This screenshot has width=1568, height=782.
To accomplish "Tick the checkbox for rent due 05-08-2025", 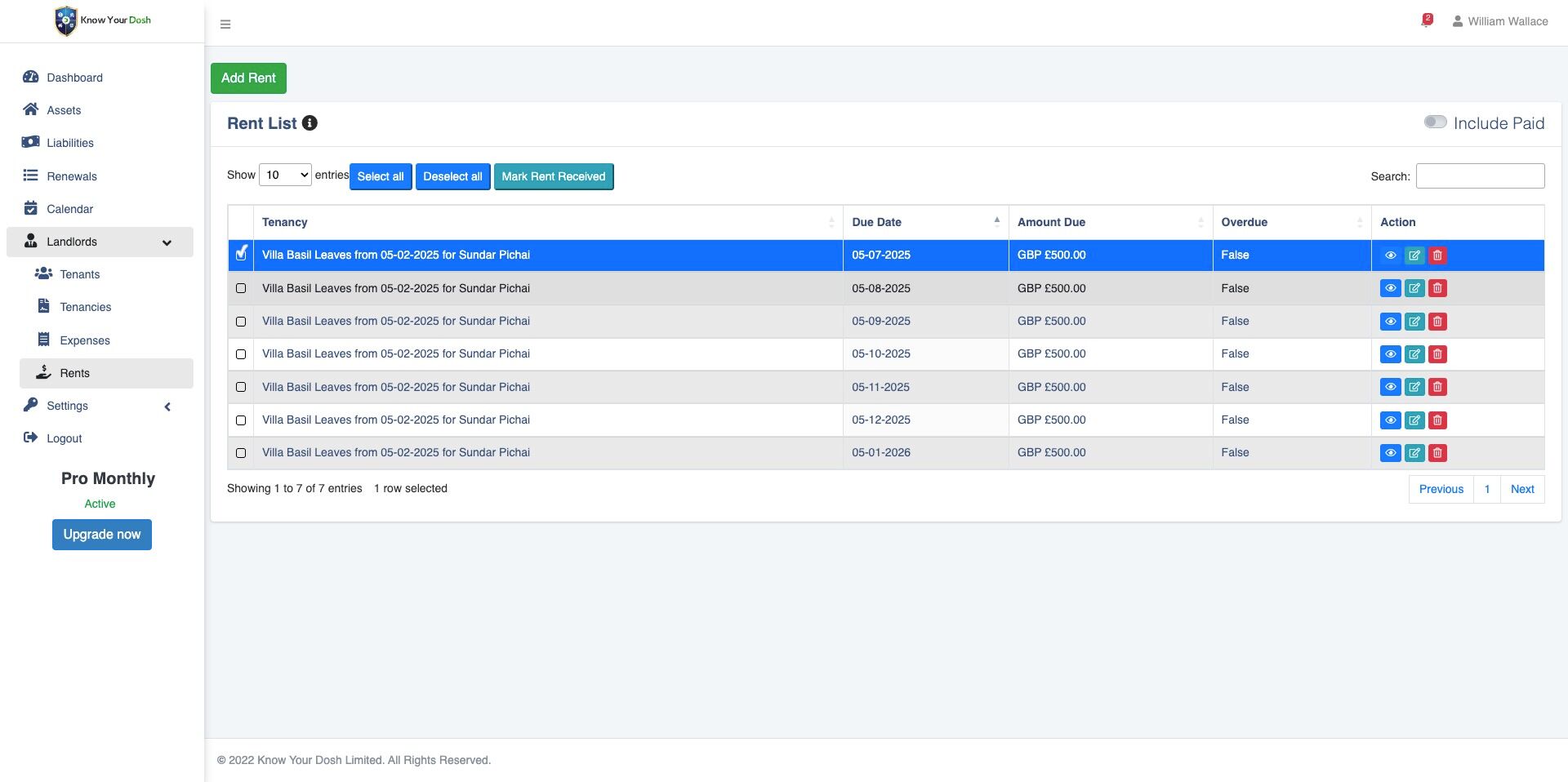I will click(x=241, y=288).
